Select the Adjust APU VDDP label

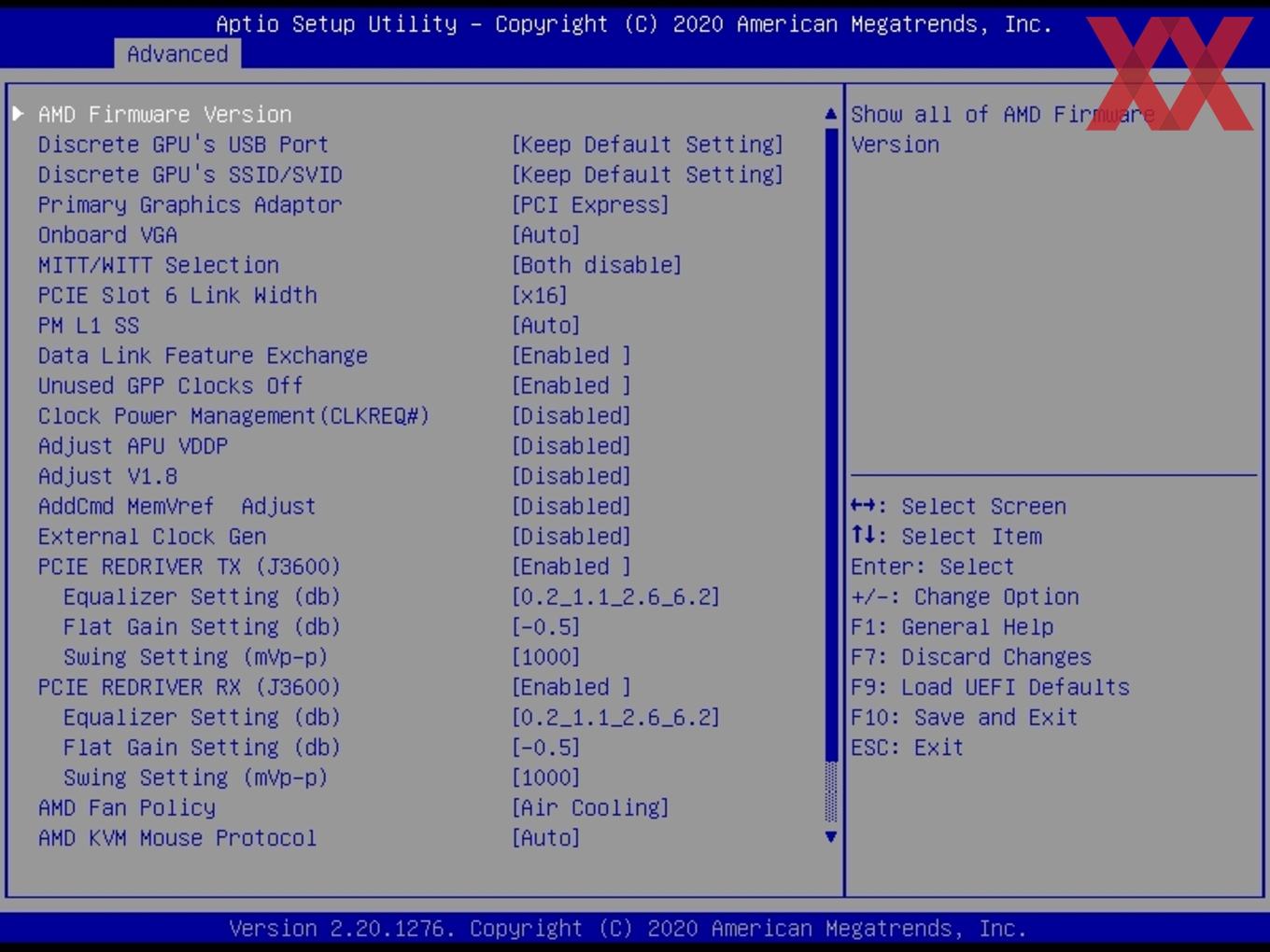pos(133,446)
